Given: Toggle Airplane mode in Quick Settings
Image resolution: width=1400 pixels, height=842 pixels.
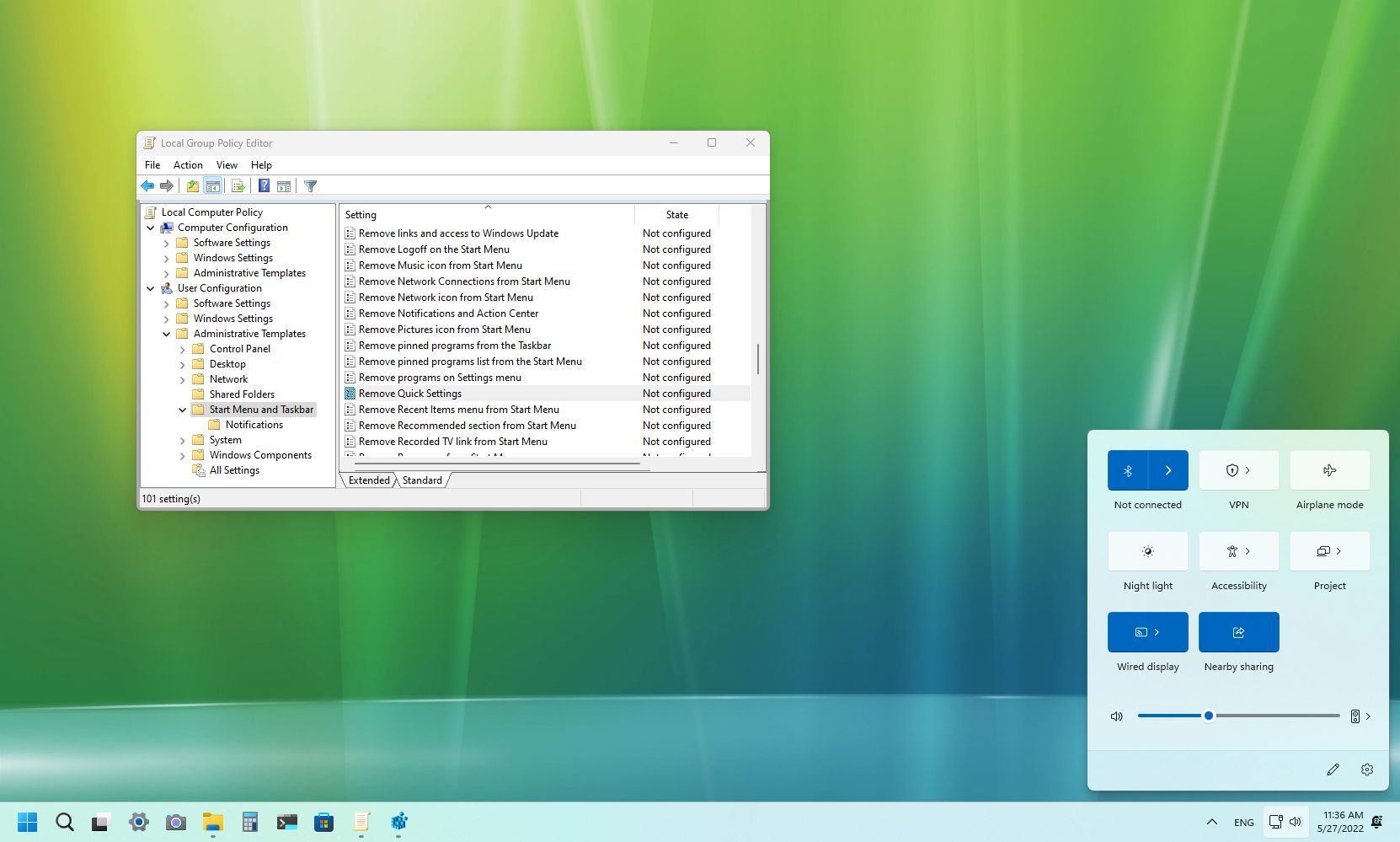Looking at the screenshot, I should tap(1329, 470).
